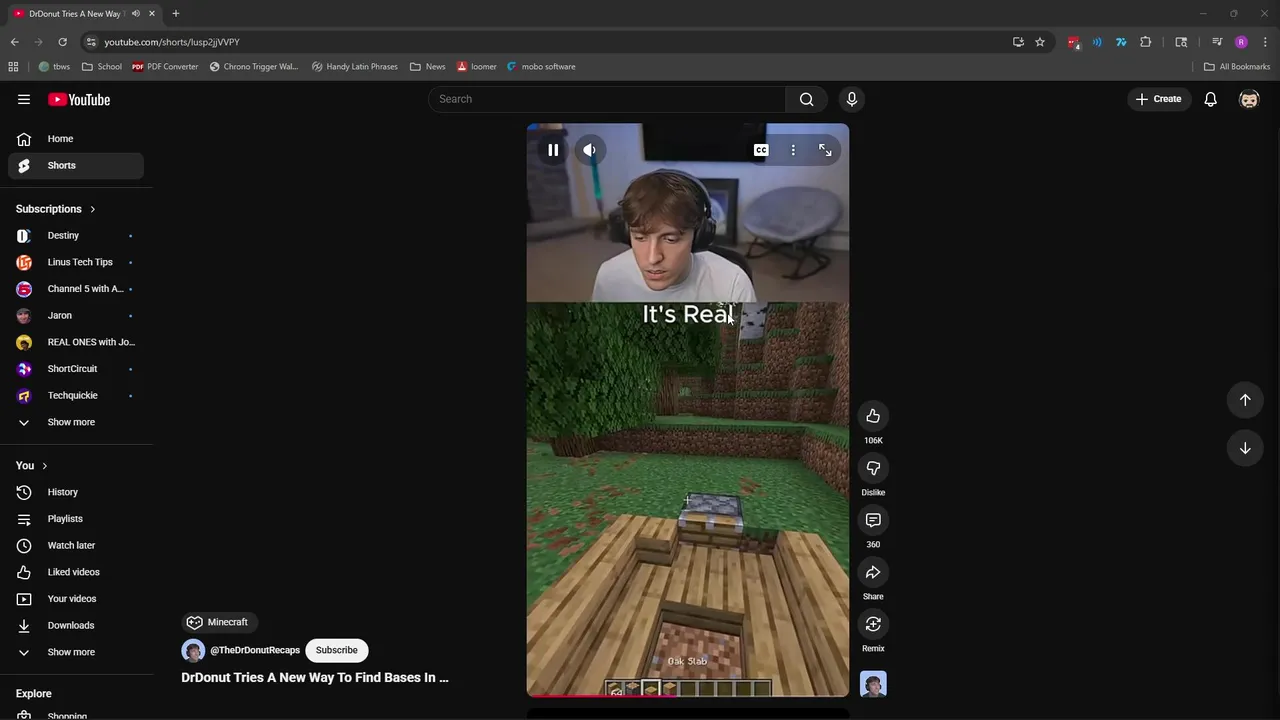Viewport: 1280px width, 720px height.
Task: Click browser back arrow
Action: pyautogui.click(x=15, y=42)
